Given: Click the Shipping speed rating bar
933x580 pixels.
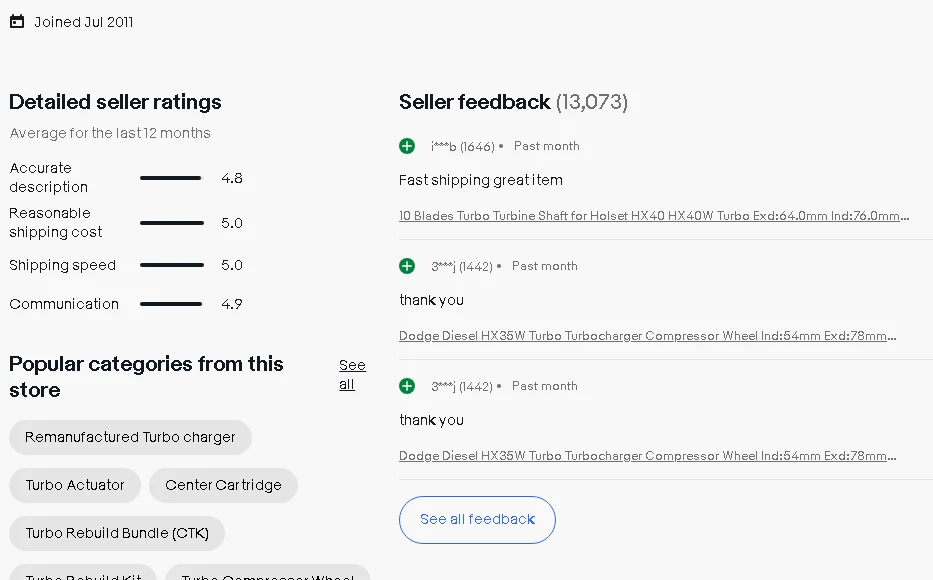Looking at the screenshot, I should pyautogui.click(x=171, y=265).
